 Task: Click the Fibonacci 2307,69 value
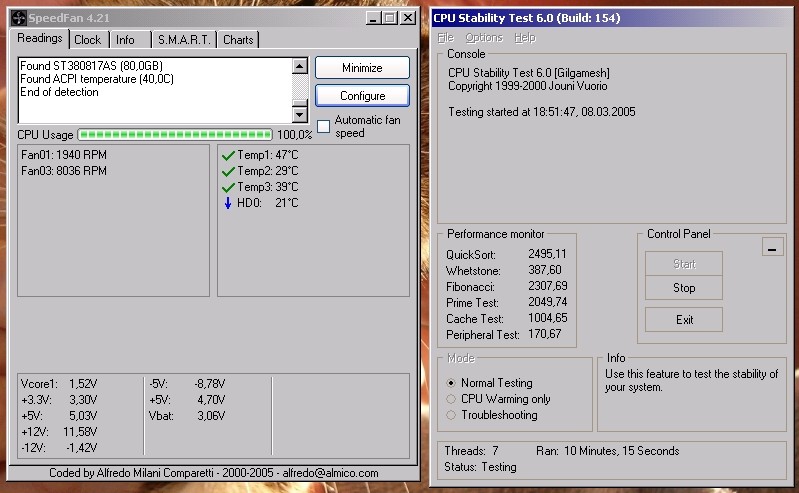pyautogui.click(x=548, y=286)
